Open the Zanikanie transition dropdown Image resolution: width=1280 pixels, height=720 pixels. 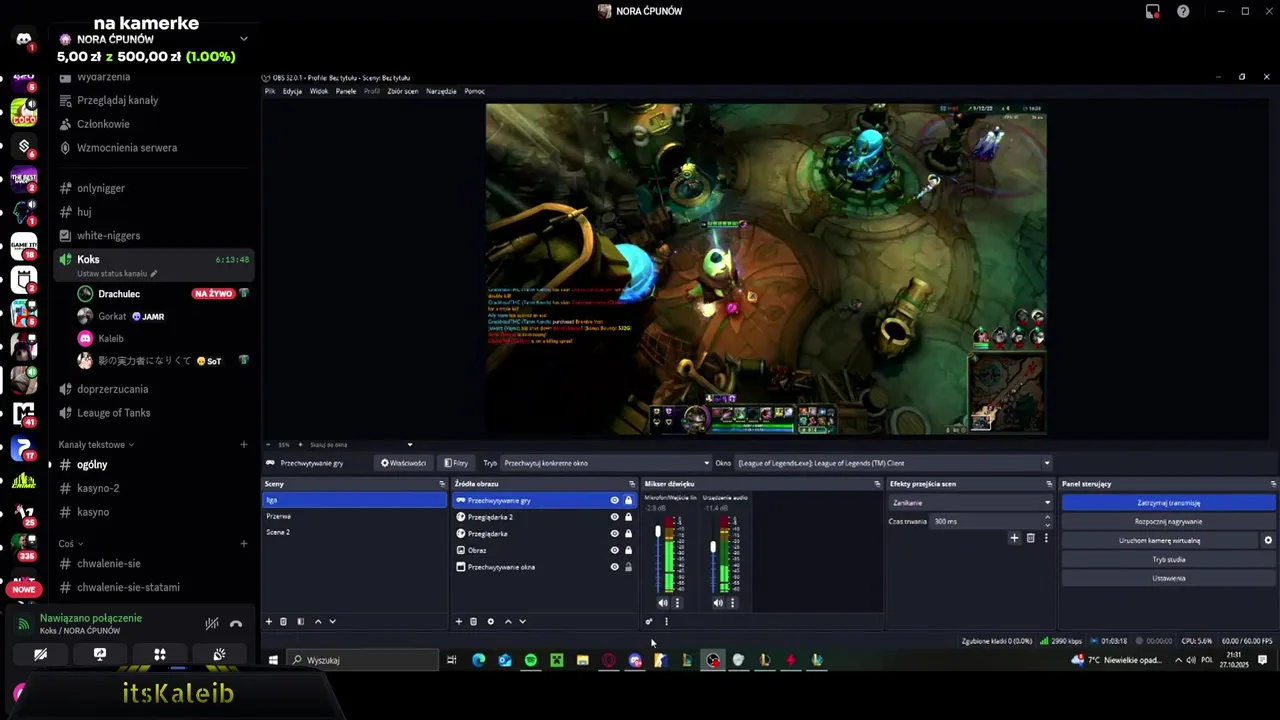click(x=971, y=503)
